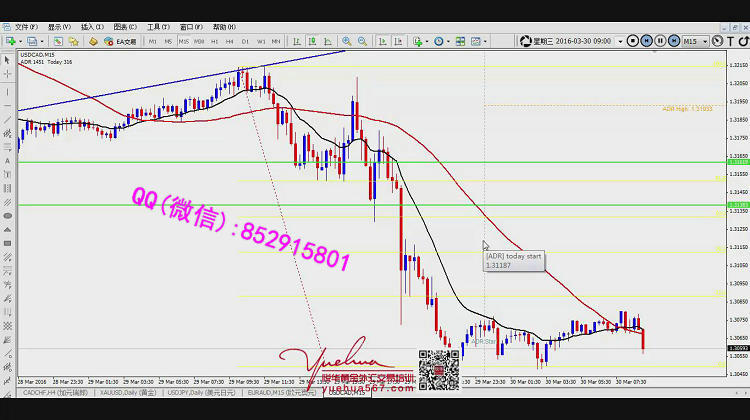Switch chart to H1 timeframe

point(215,41)
